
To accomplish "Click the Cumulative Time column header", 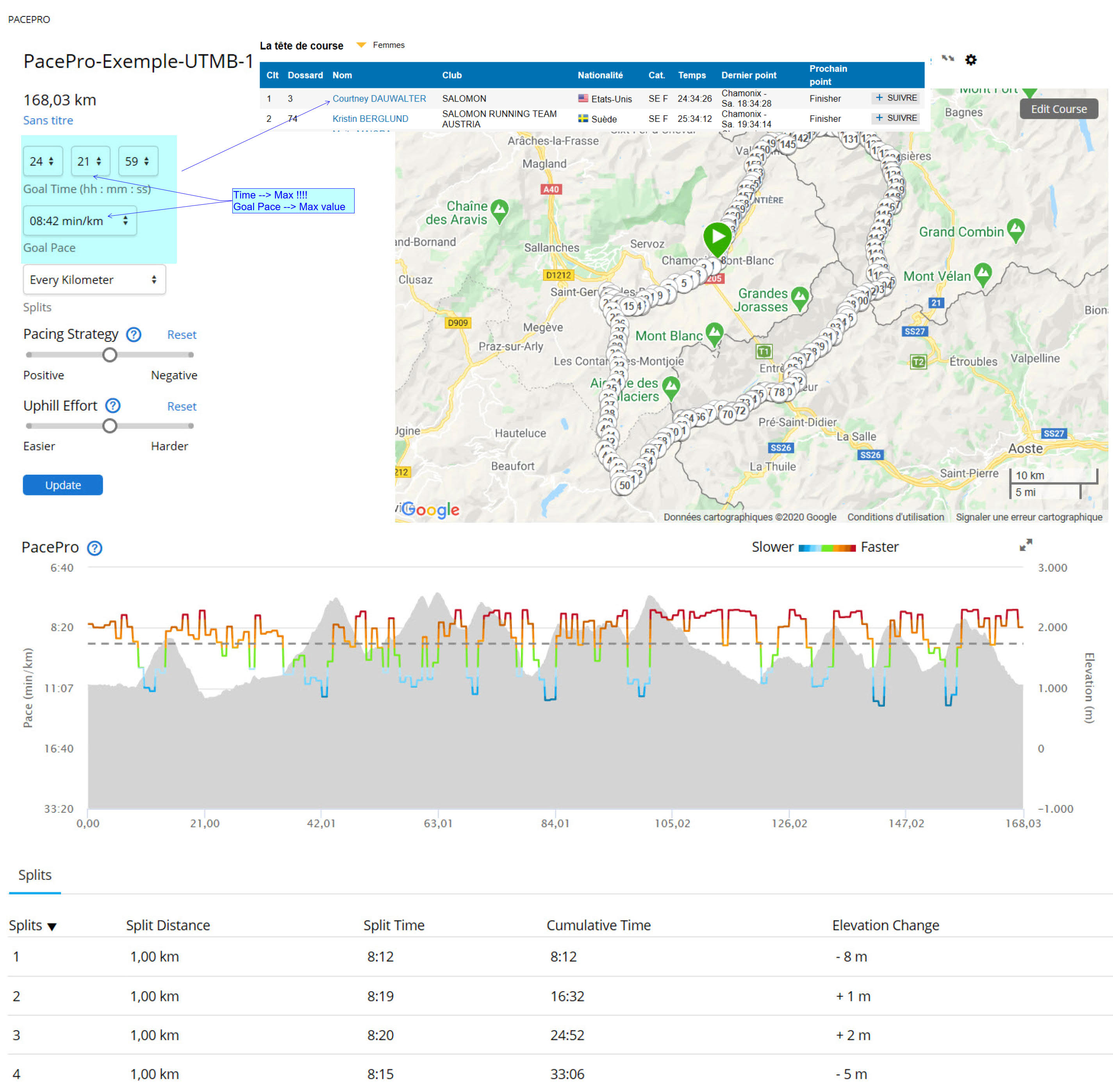I will [x=599, y=926].
